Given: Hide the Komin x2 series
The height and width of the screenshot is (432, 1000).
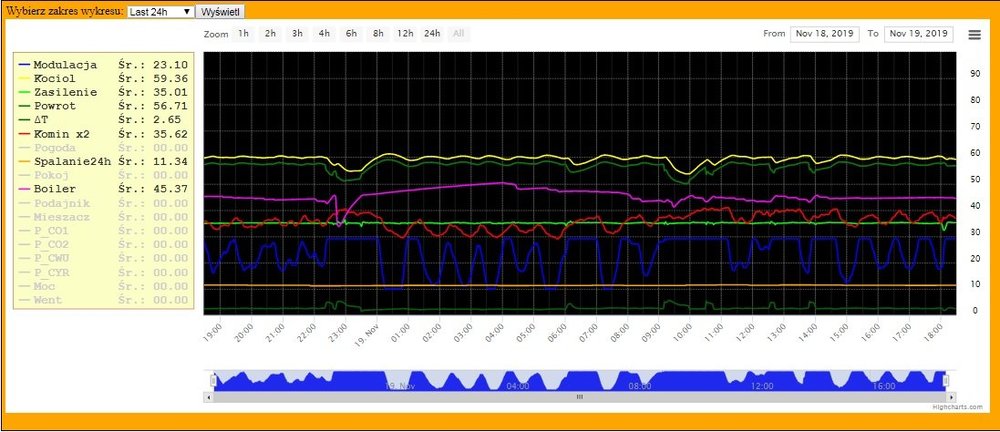Looking at the screenshot, I should click(62, 134).
